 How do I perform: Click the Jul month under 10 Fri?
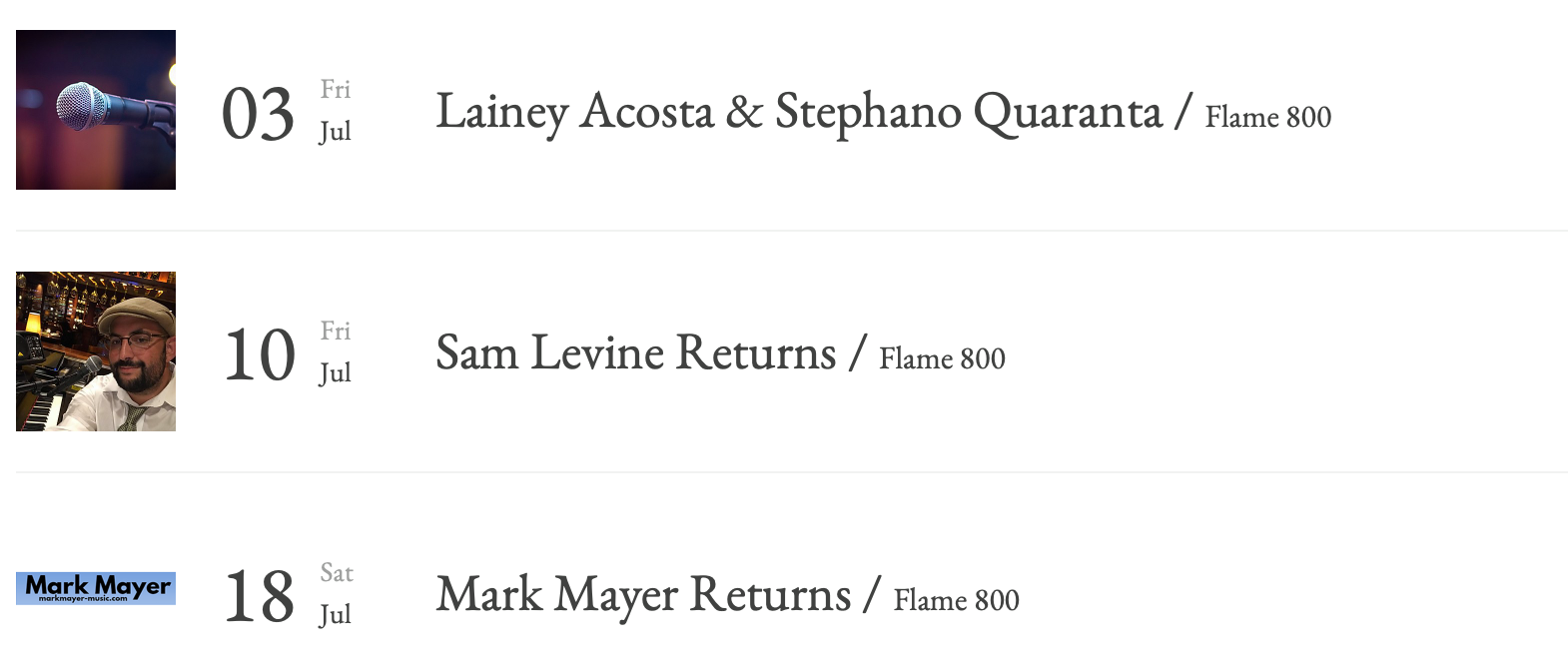pos(336,373)
